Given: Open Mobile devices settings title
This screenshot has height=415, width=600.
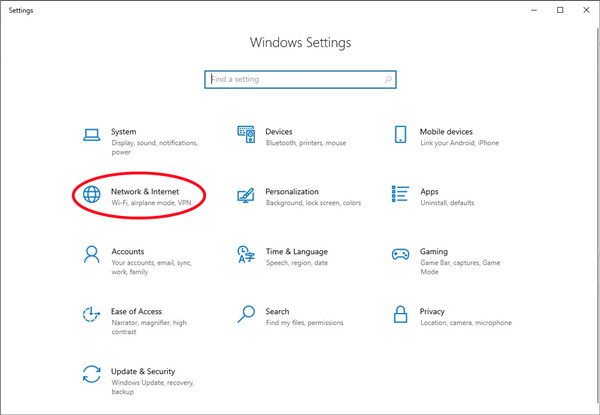Looking at the screenshot, I should click(x=446, y=132).
